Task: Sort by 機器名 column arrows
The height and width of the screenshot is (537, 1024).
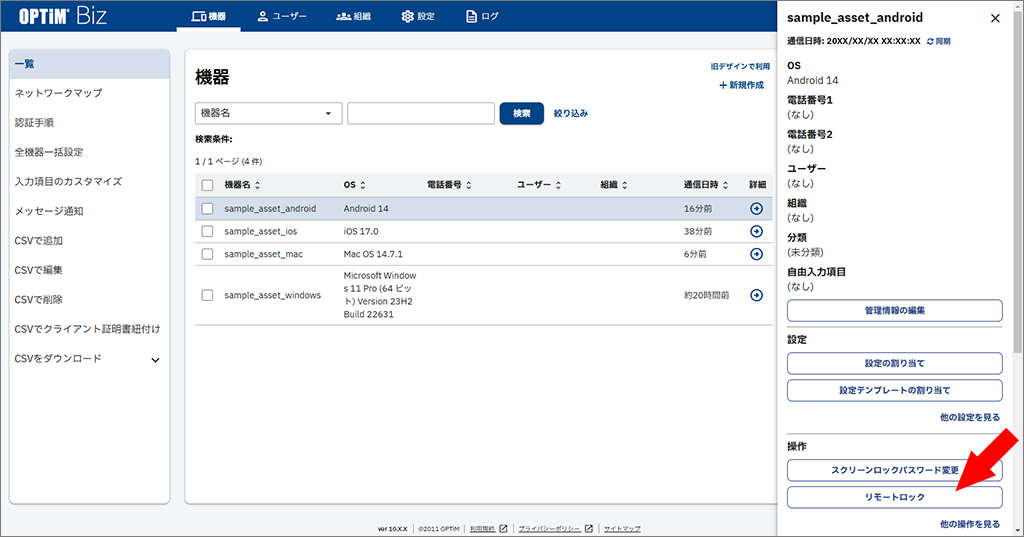Action: (257, 186)
